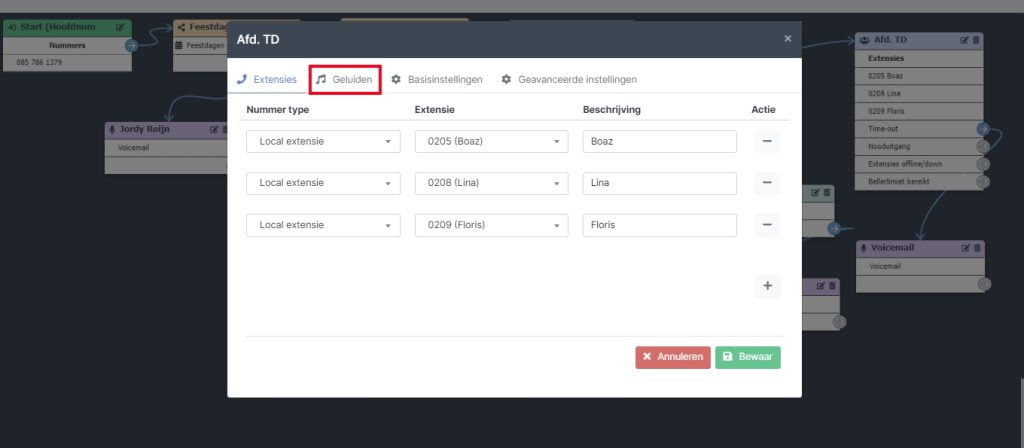Edit the Jordy Reijn voicemail node
The height and width of the screenshot is (448, 1024).
[x=214, y=129]
